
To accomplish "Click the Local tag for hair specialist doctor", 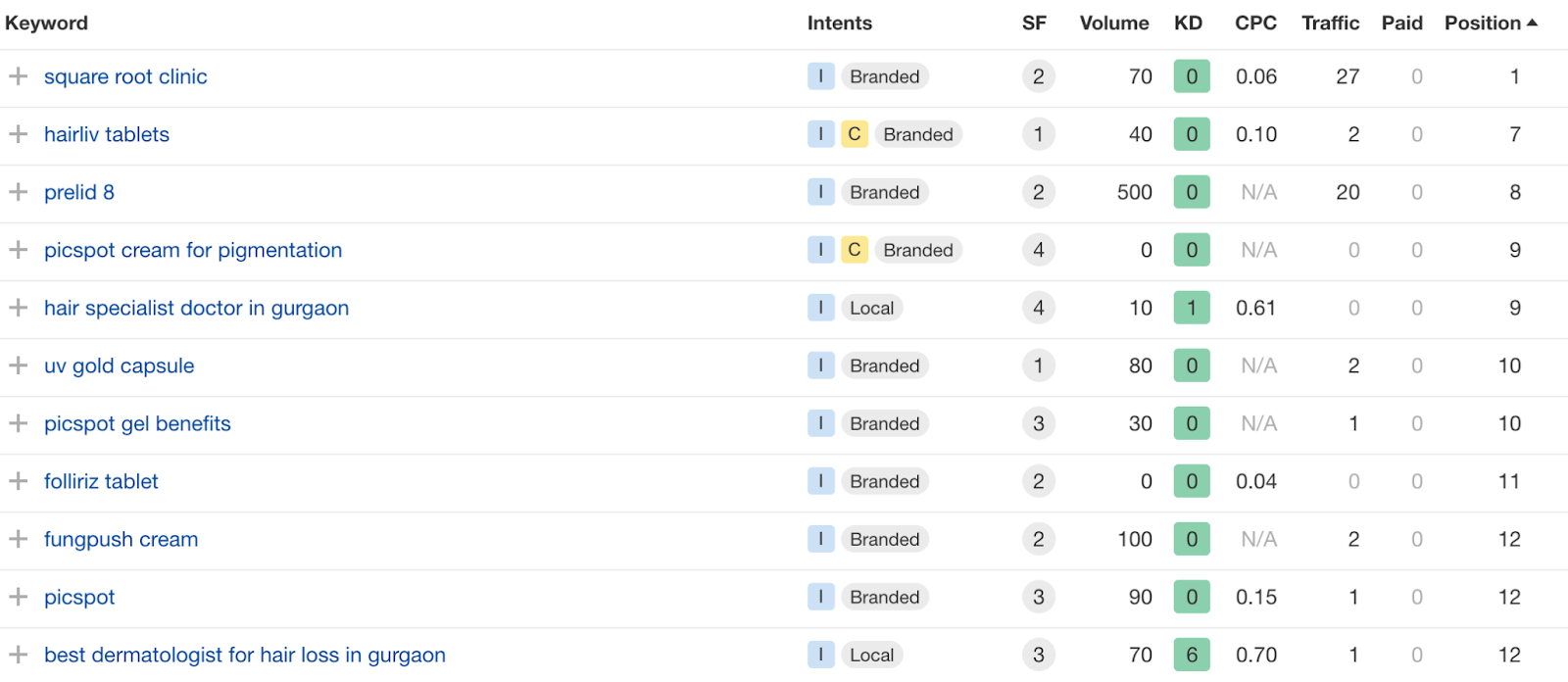I will 871,308.
